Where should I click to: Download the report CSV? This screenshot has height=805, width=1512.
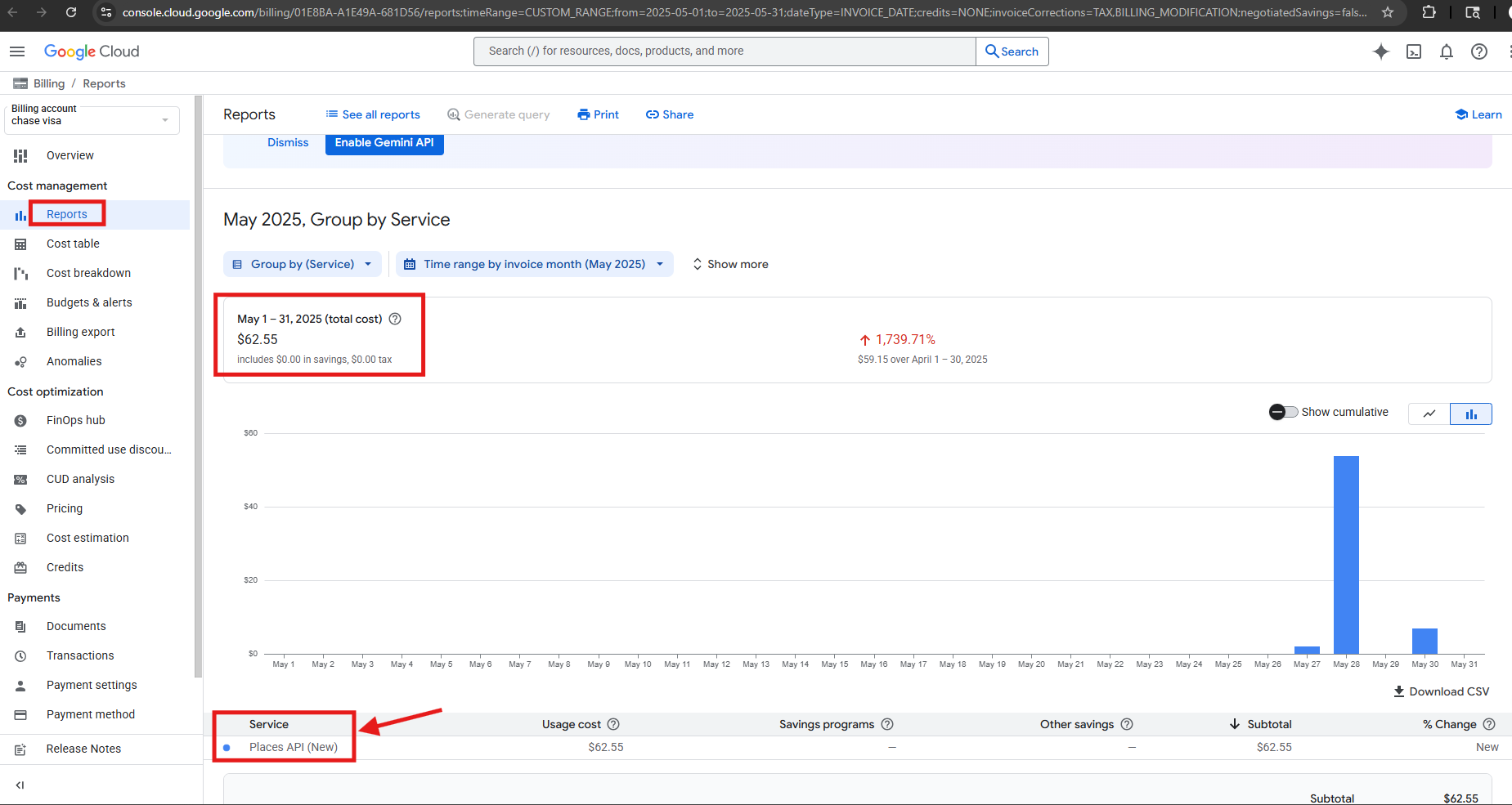point(1442,691)
